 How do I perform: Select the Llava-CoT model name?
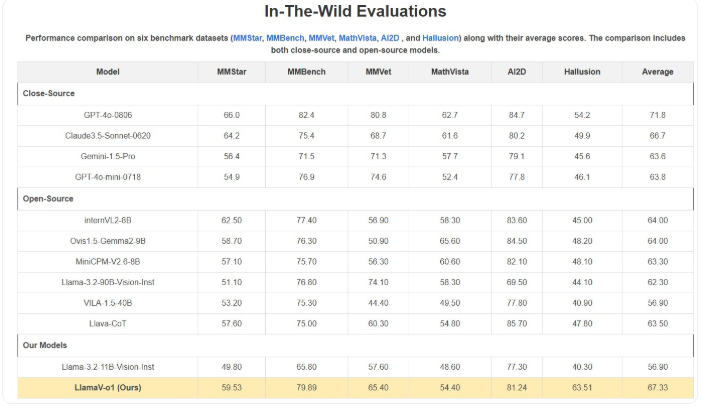[107, 324]
